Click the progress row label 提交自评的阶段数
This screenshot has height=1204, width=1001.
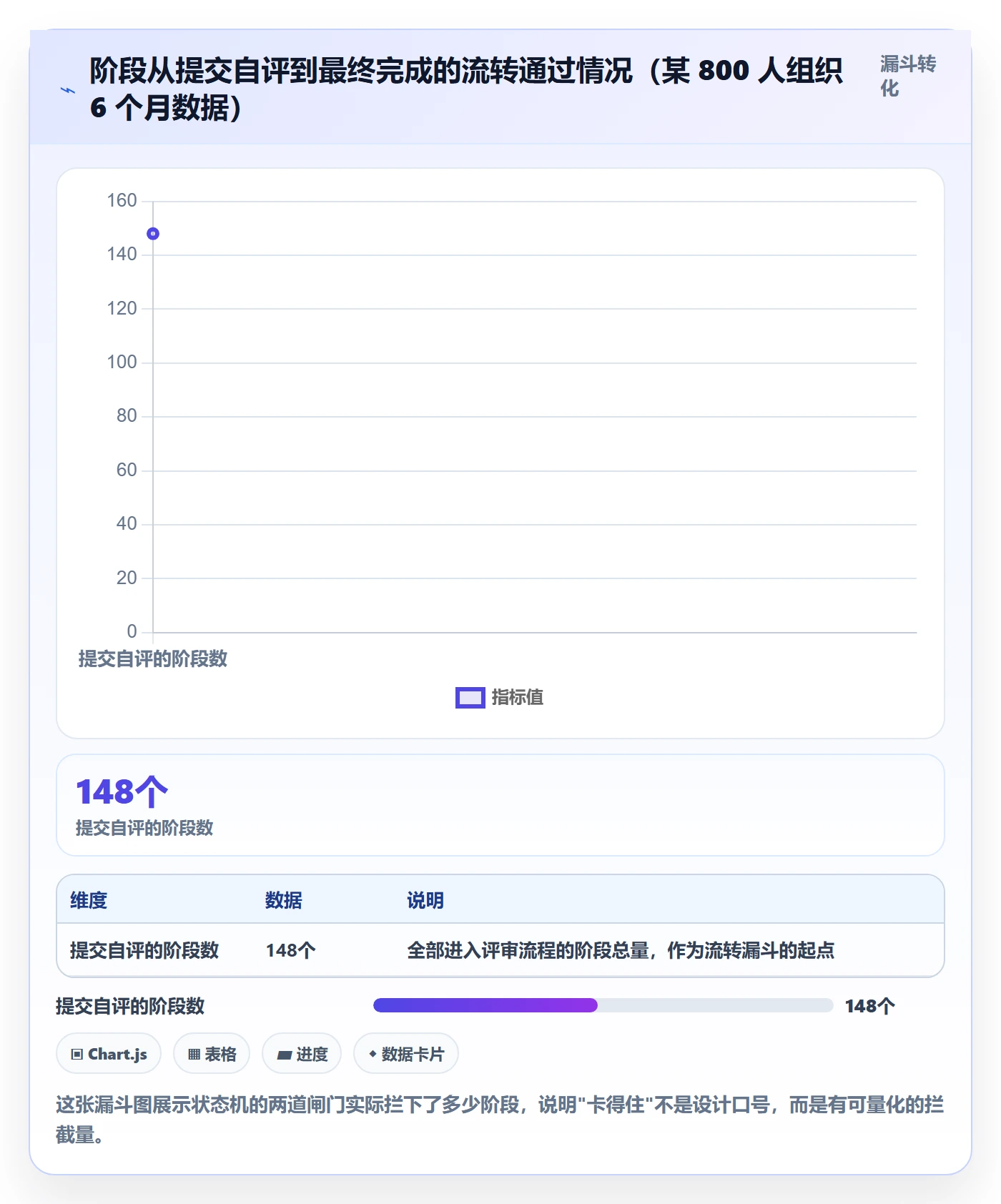130,1006
